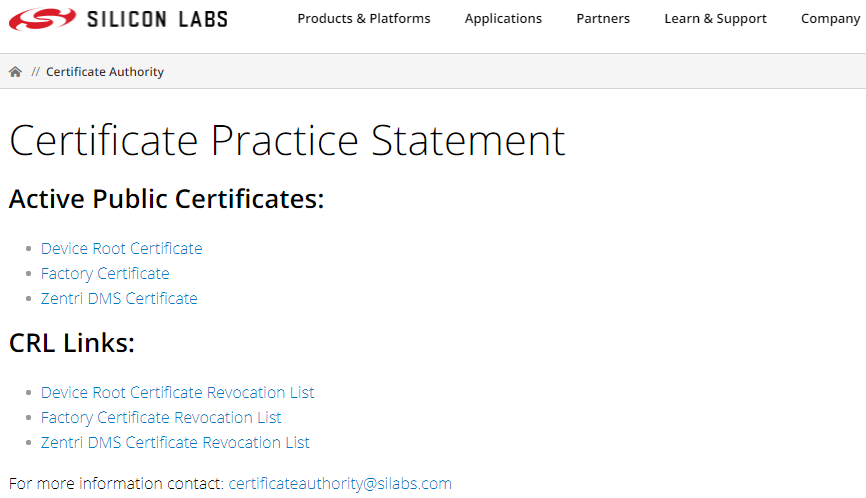The height and width of the screenshot is (498, 866).
Task: Expand the Learn & Support menu
Action: coord(715,19)
